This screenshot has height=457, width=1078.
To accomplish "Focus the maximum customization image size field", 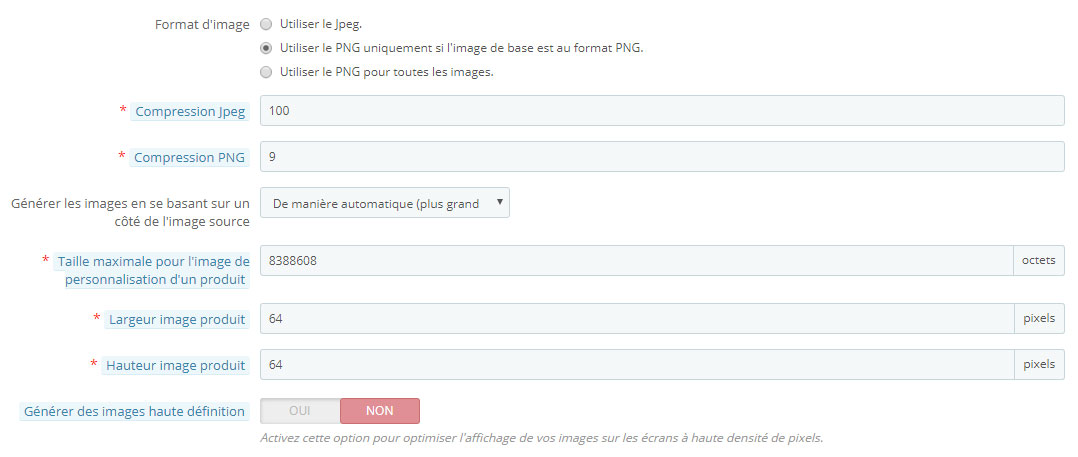I will point(637,260).
